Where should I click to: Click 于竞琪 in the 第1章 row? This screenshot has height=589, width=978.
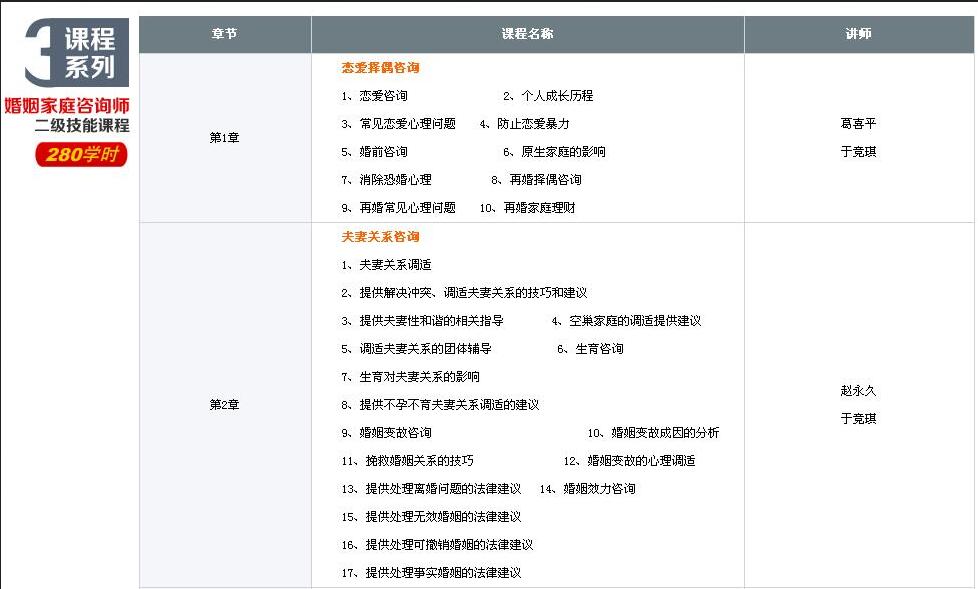tap(859, 152)
